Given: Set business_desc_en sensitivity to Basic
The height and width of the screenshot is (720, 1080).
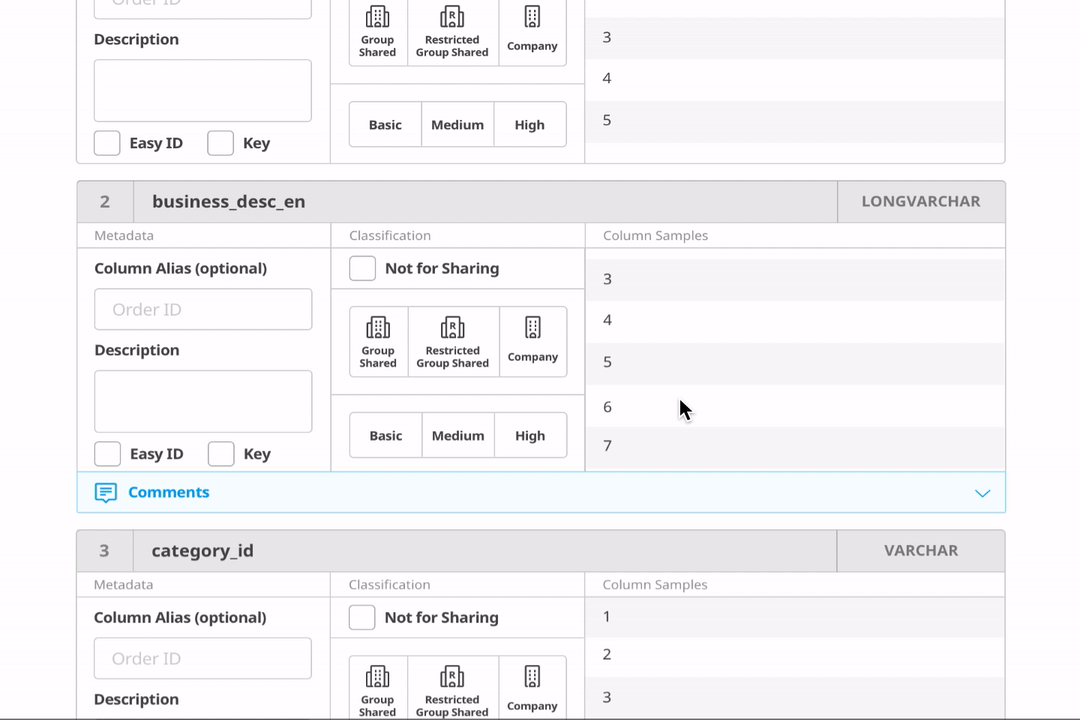Looking at the screenshot, I should point(386,435).
